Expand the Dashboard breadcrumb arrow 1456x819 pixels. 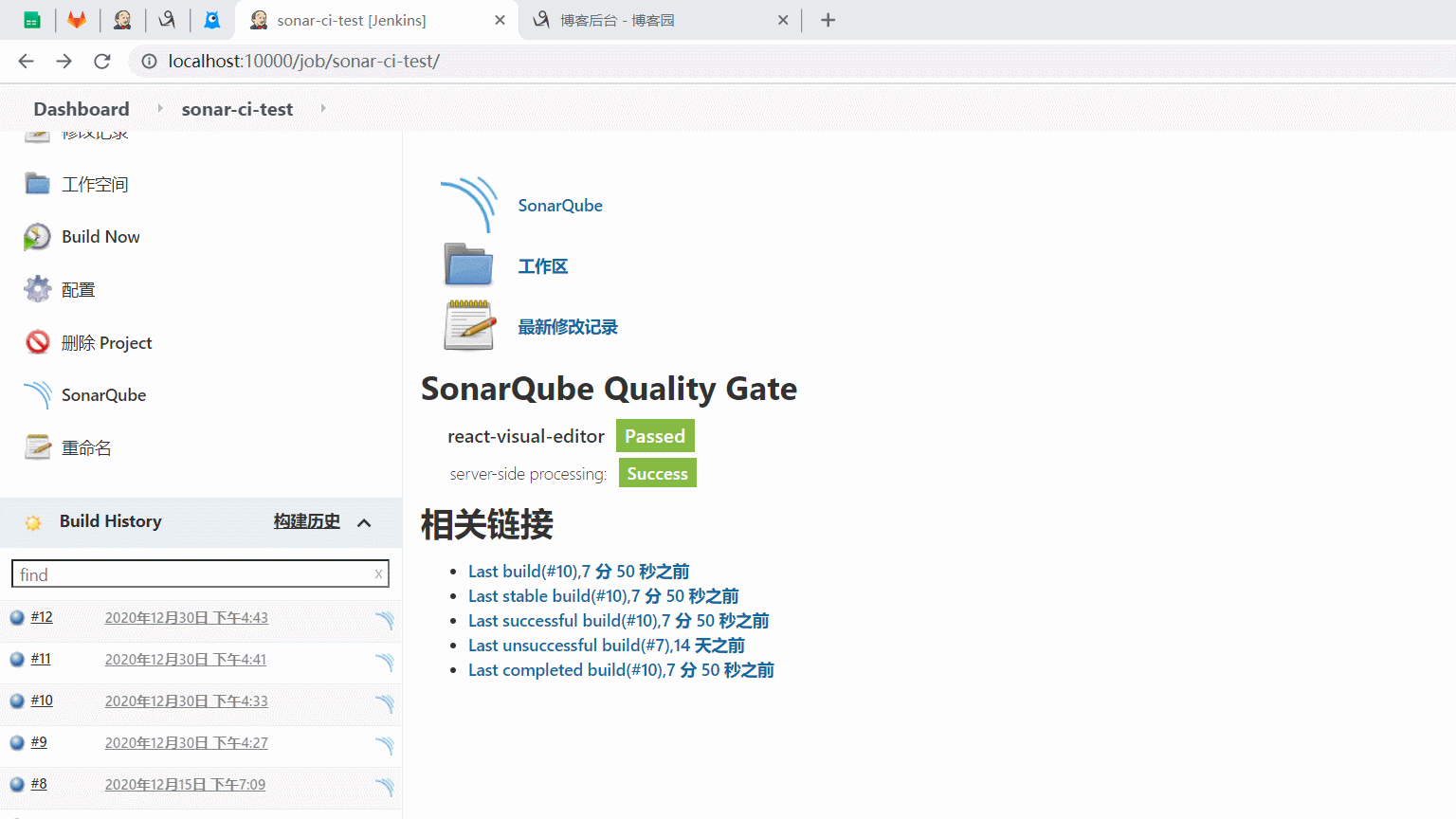tap(159, 109)
